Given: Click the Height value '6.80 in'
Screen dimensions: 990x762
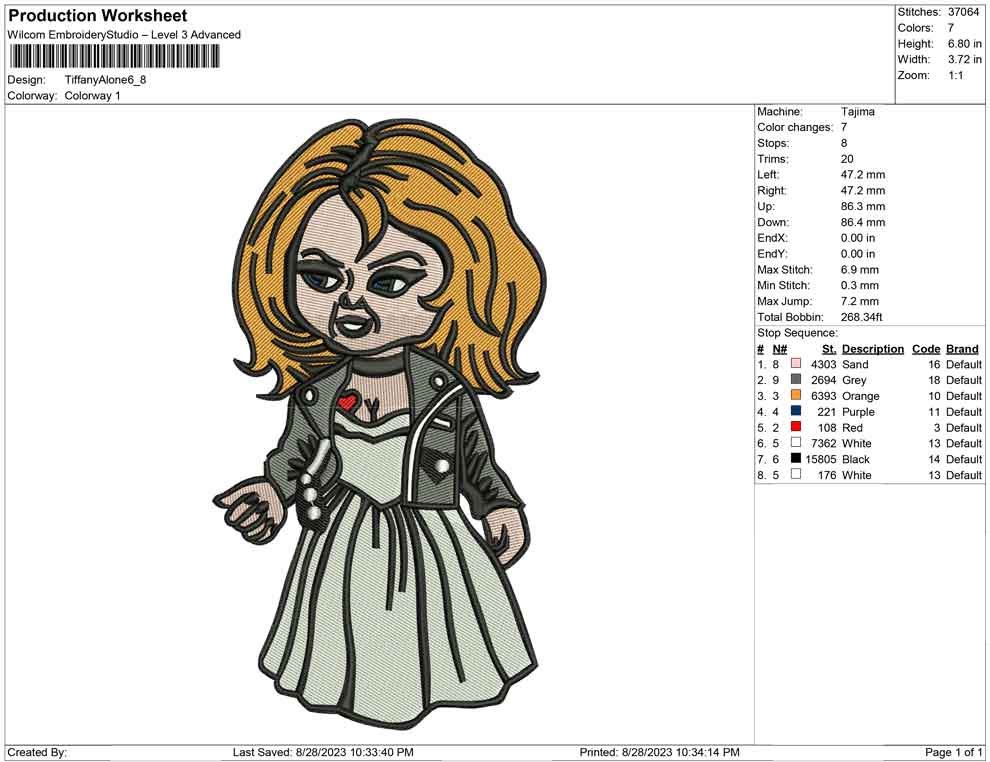Looking at the screenshot, I should tap(964, 44).
